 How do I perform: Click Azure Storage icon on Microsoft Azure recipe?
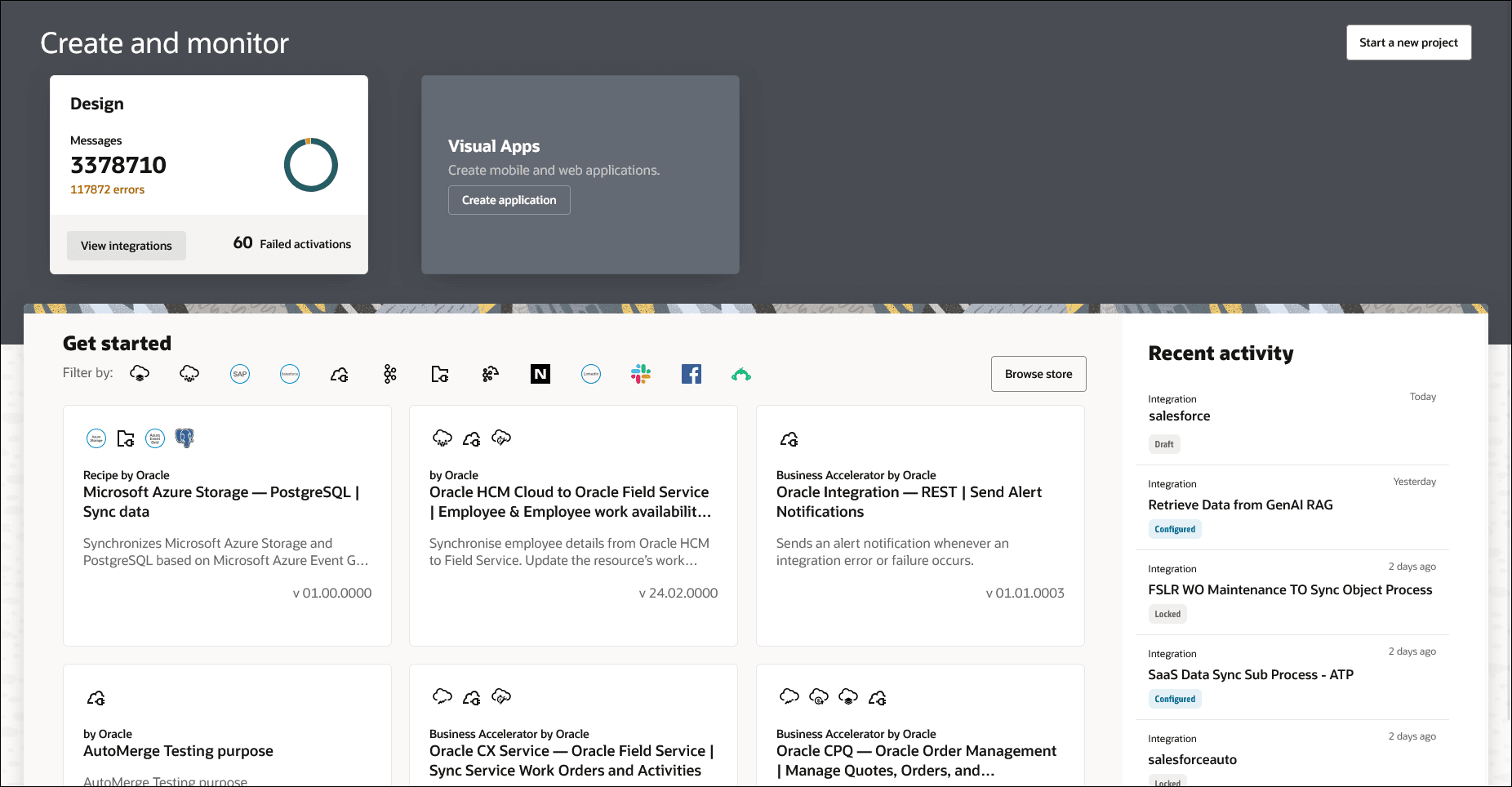(96, 438)
